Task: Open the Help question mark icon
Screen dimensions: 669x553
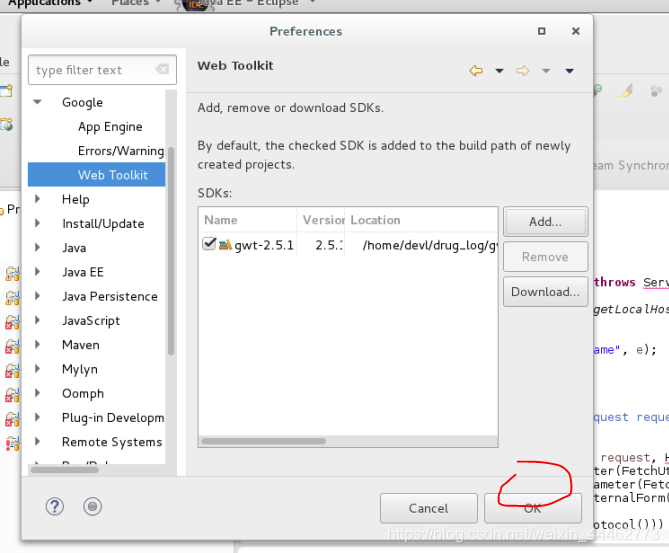Action: point(55,506)
